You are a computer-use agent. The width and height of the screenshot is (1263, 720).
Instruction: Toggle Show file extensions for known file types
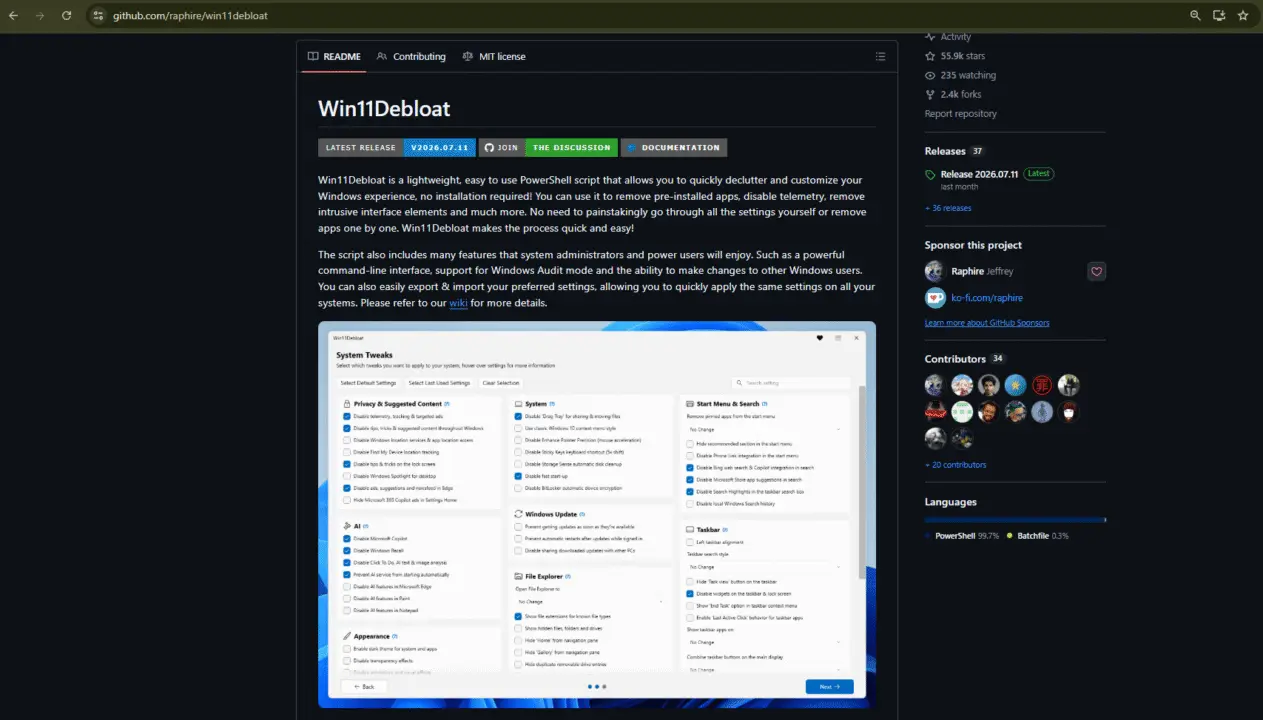coord(518,616)
